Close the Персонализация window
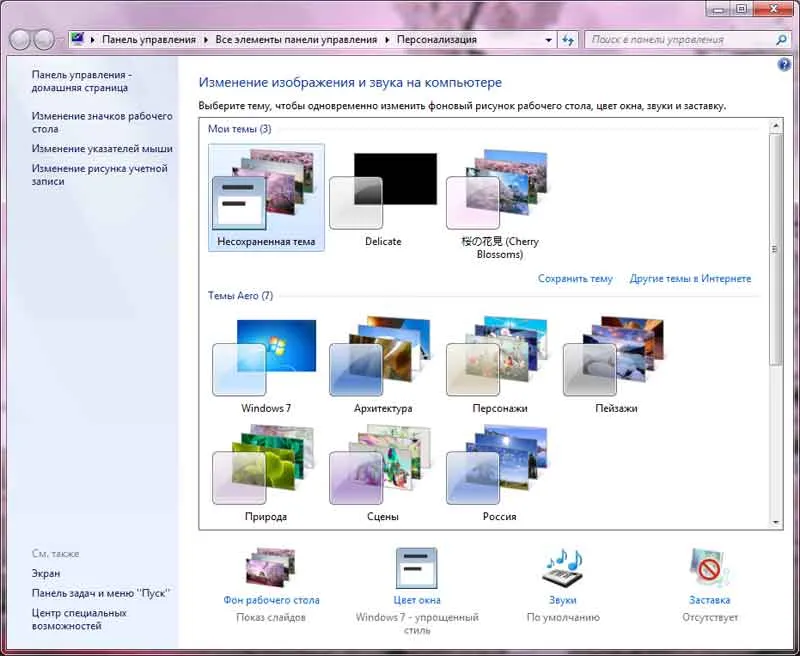Screen dimensions: 800x656 point(774,8)
